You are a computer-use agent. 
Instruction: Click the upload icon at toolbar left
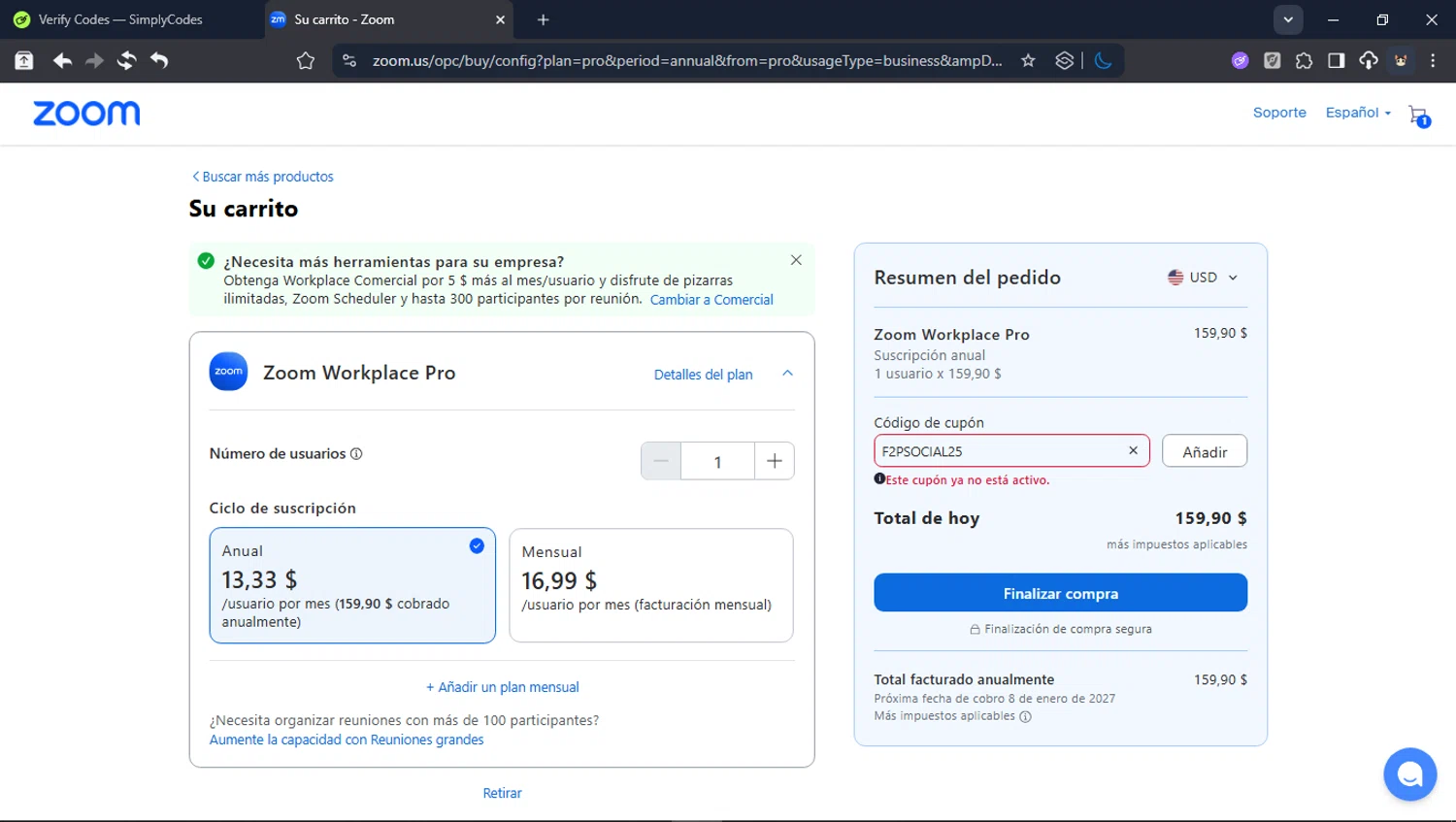24,60
